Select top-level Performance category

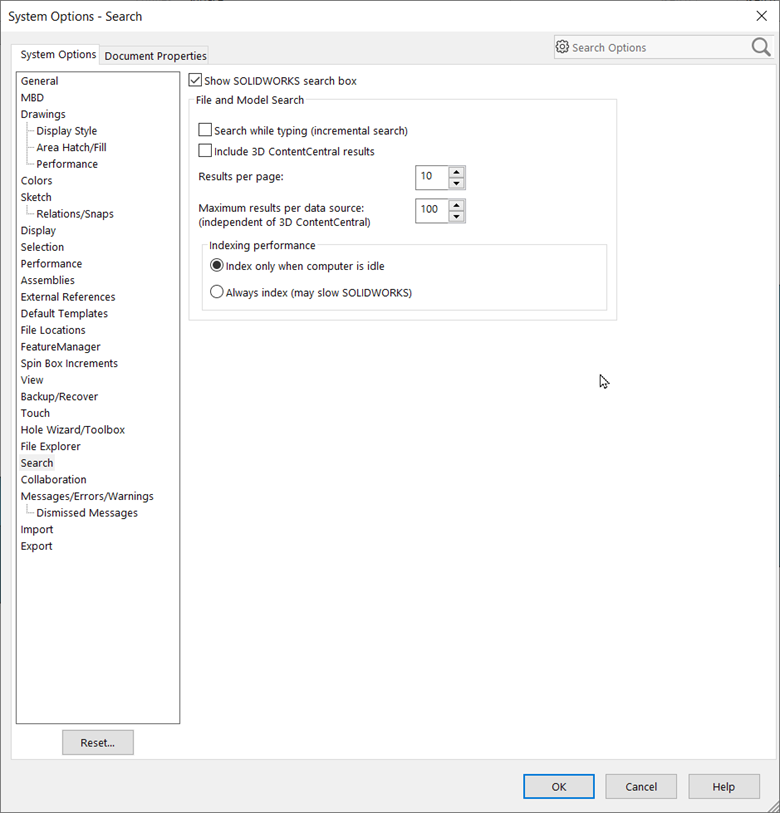[51, 263]
